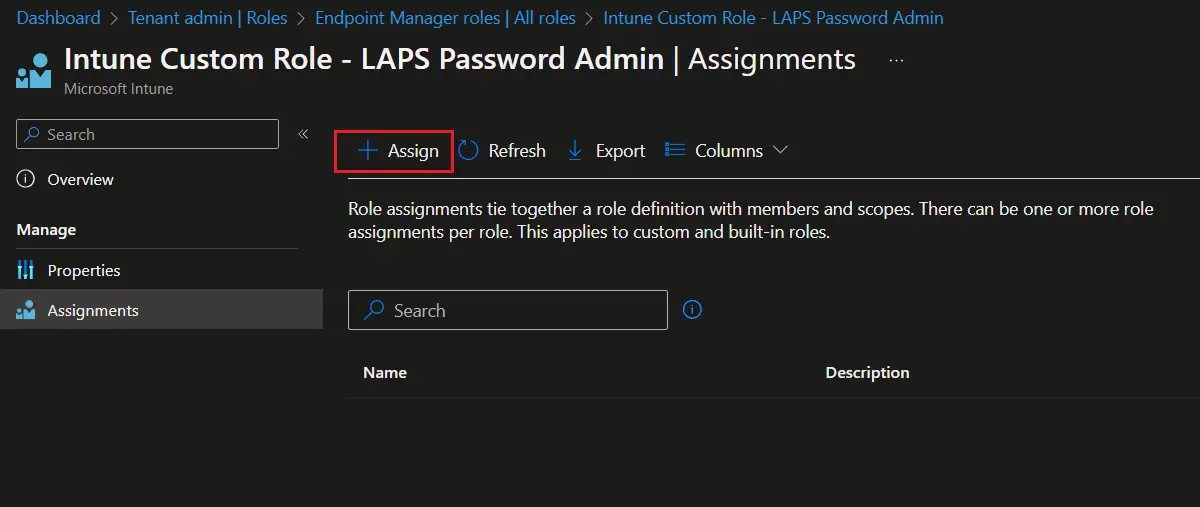
Task: Open the Properties menu item
Action: click(84, 270)
